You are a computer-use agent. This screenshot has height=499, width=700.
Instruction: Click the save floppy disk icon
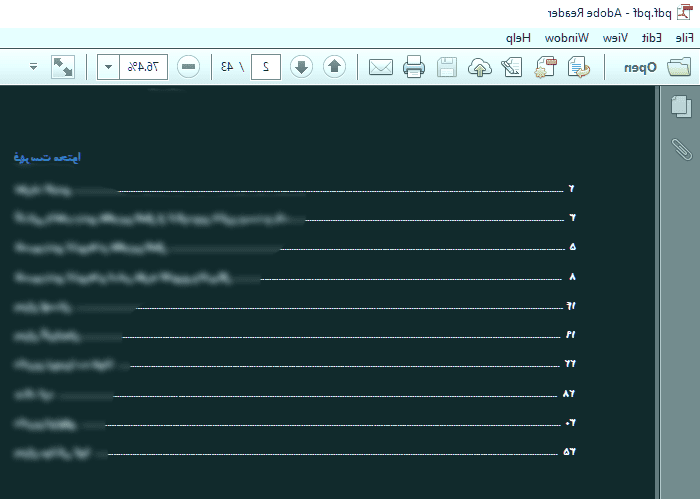click(x=447, y=67)
